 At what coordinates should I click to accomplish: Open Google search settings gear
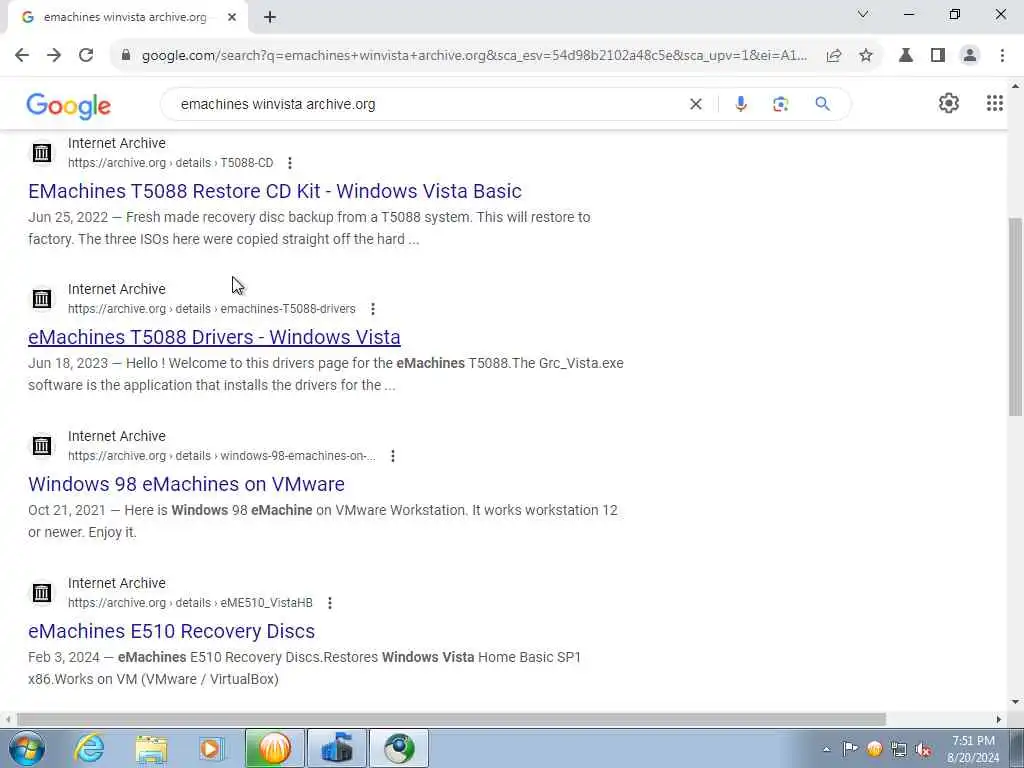(x=949, y=103)
